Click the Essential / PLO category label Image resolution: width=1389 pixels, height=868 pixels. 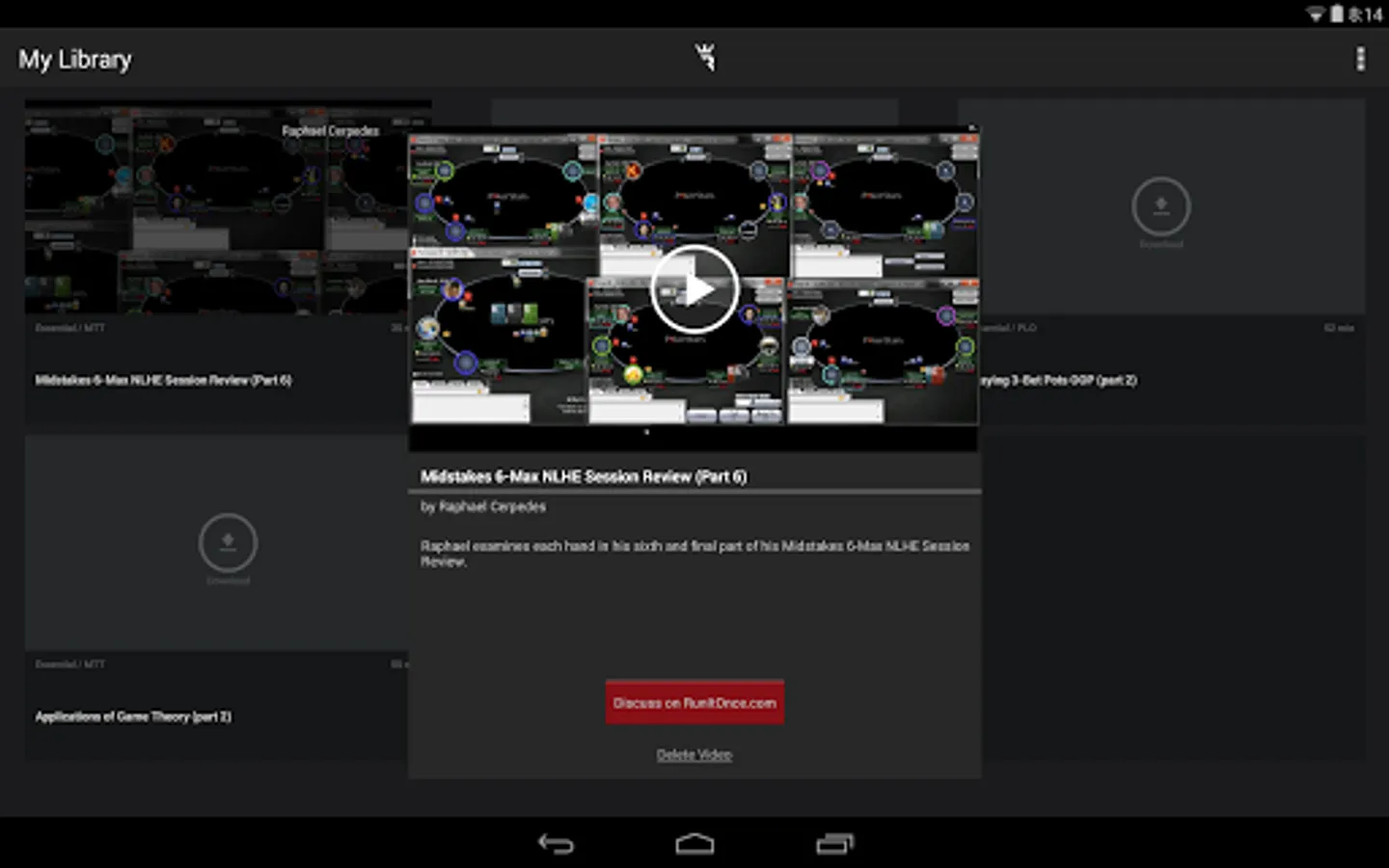[x=1010, y=328]
